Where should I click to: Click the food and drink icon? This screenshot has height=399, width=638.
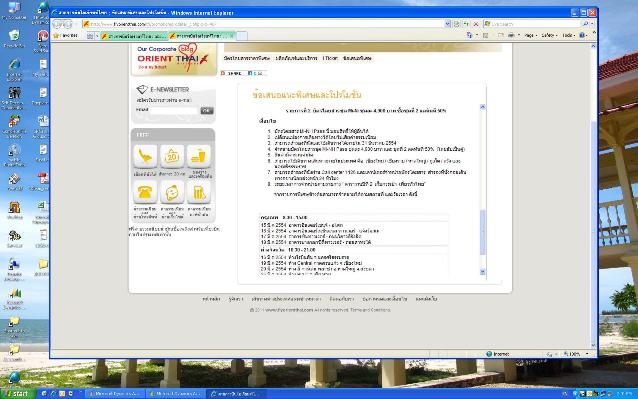point(199,156)
